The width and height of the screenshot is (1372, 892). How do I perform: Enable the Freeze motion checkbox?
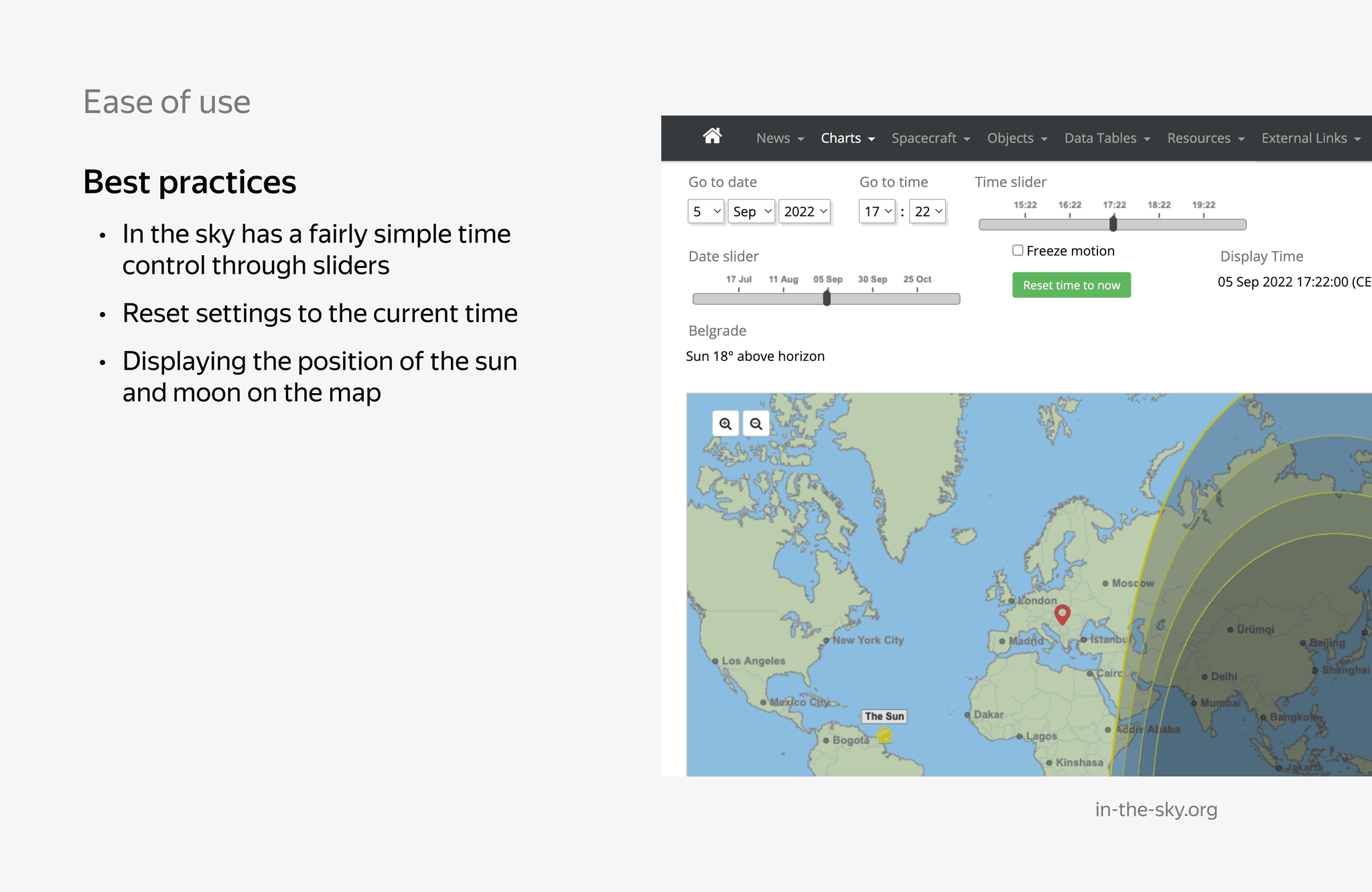(1018, 250)
